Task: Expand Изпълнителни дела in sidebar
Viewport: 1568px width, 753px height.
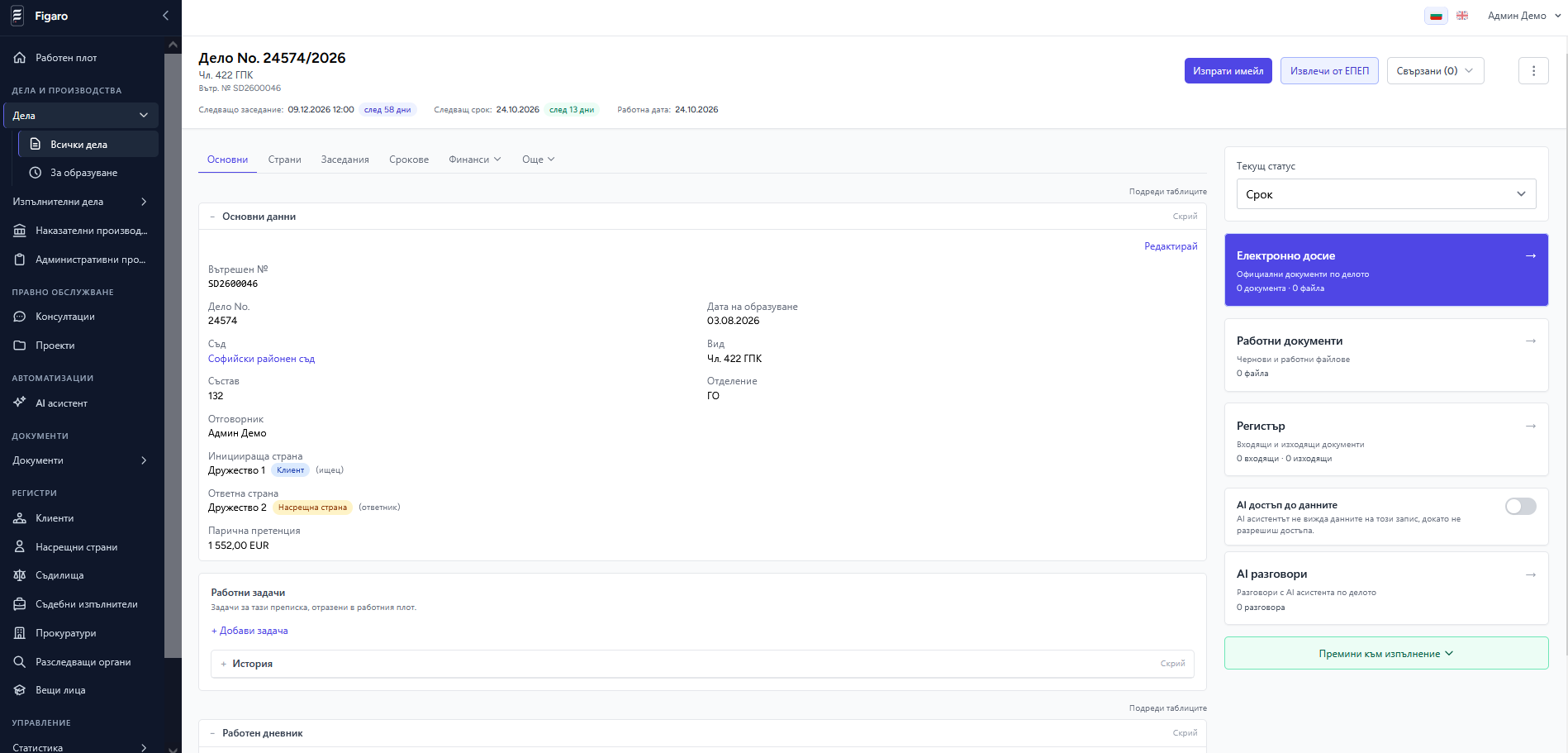Action: [x=80, y=202]
